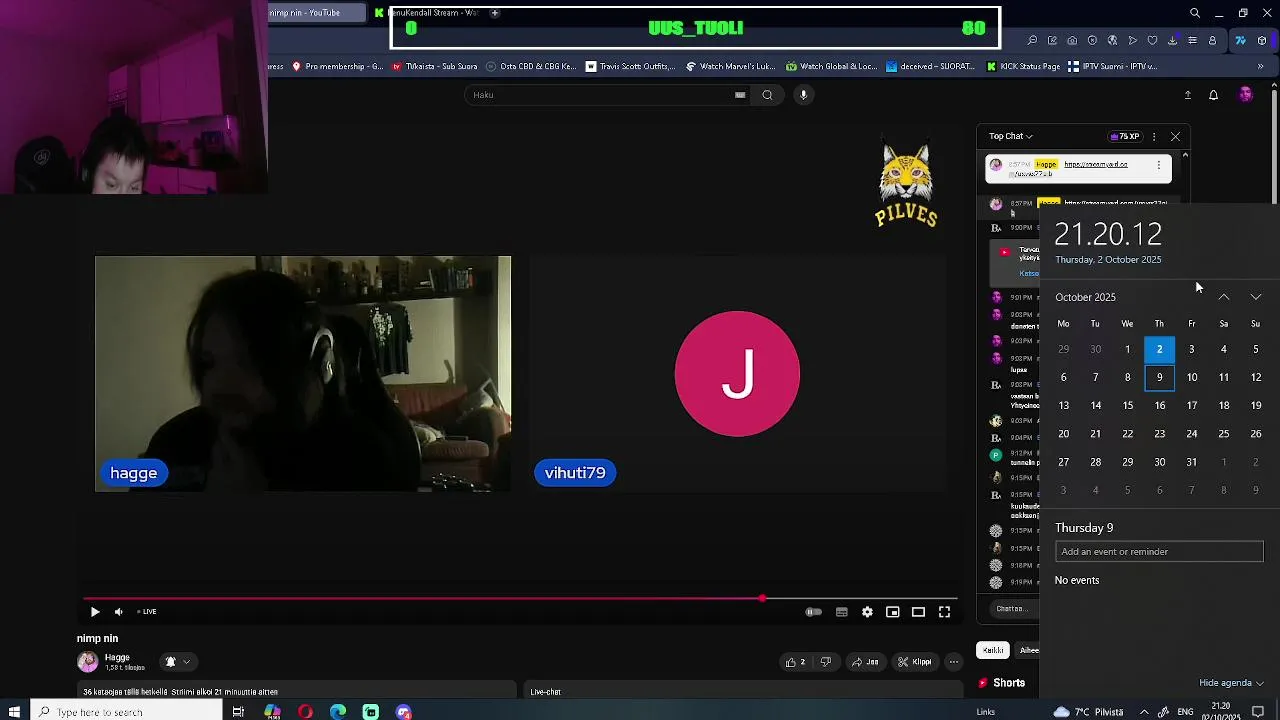Add page to favorites heart
Screen dimensions: 1280x720
(x=1152, y=40)
